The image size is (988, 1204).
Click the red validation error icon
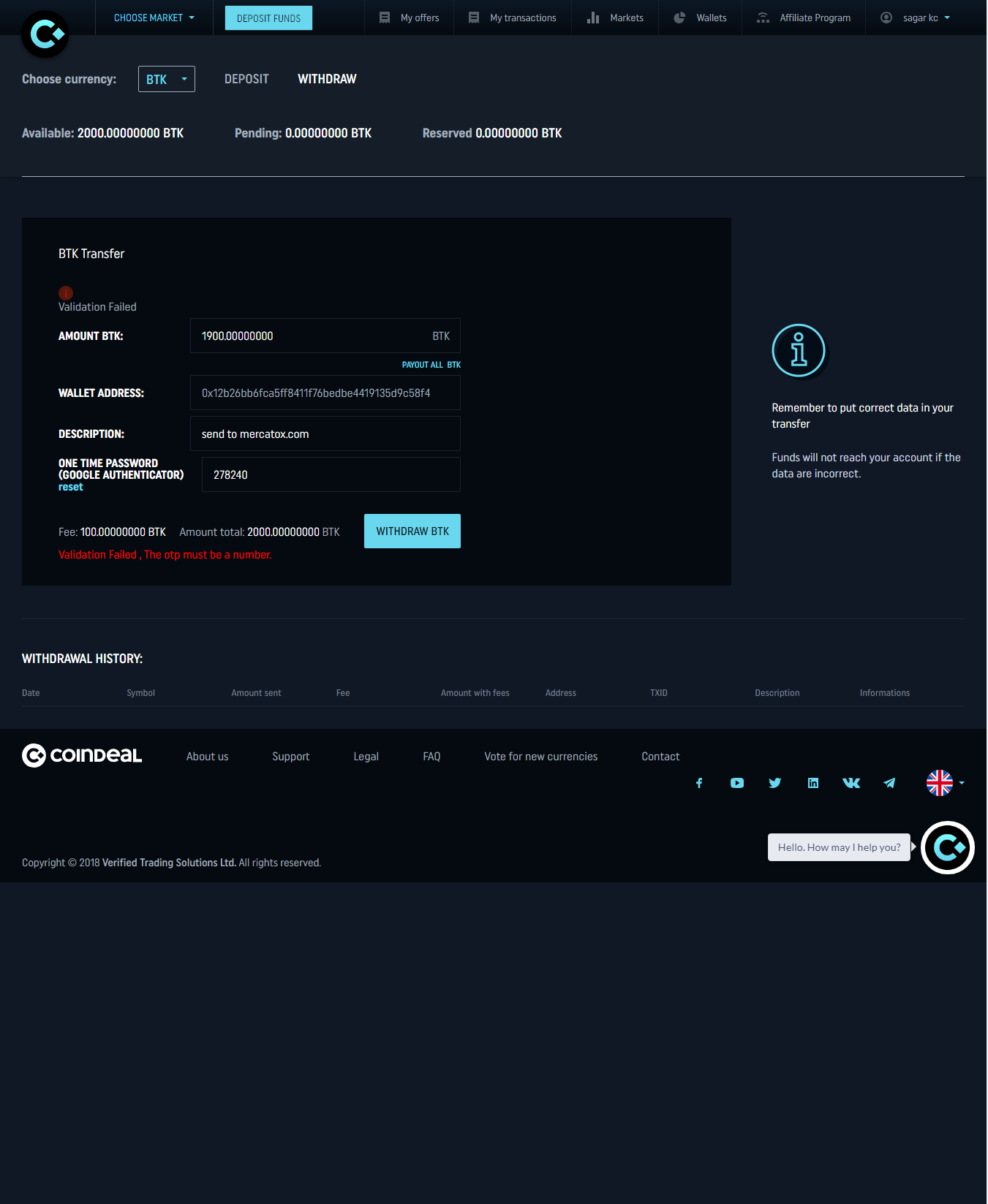pyautogui.click(x=66, y=292)
